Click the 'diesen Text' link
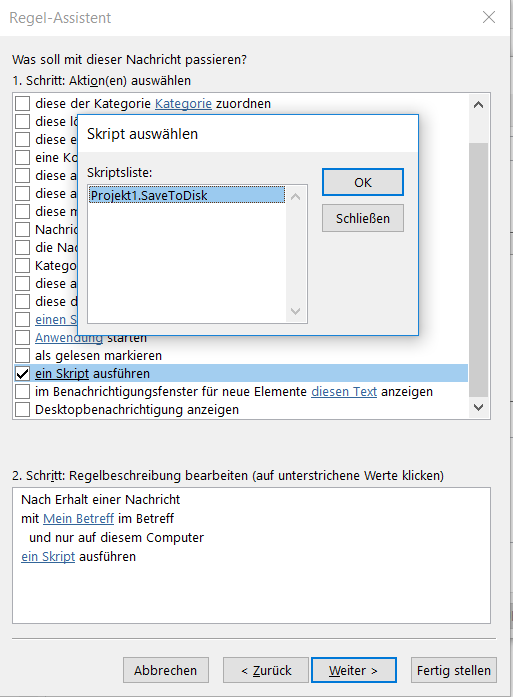 click(x=344, y=392)
